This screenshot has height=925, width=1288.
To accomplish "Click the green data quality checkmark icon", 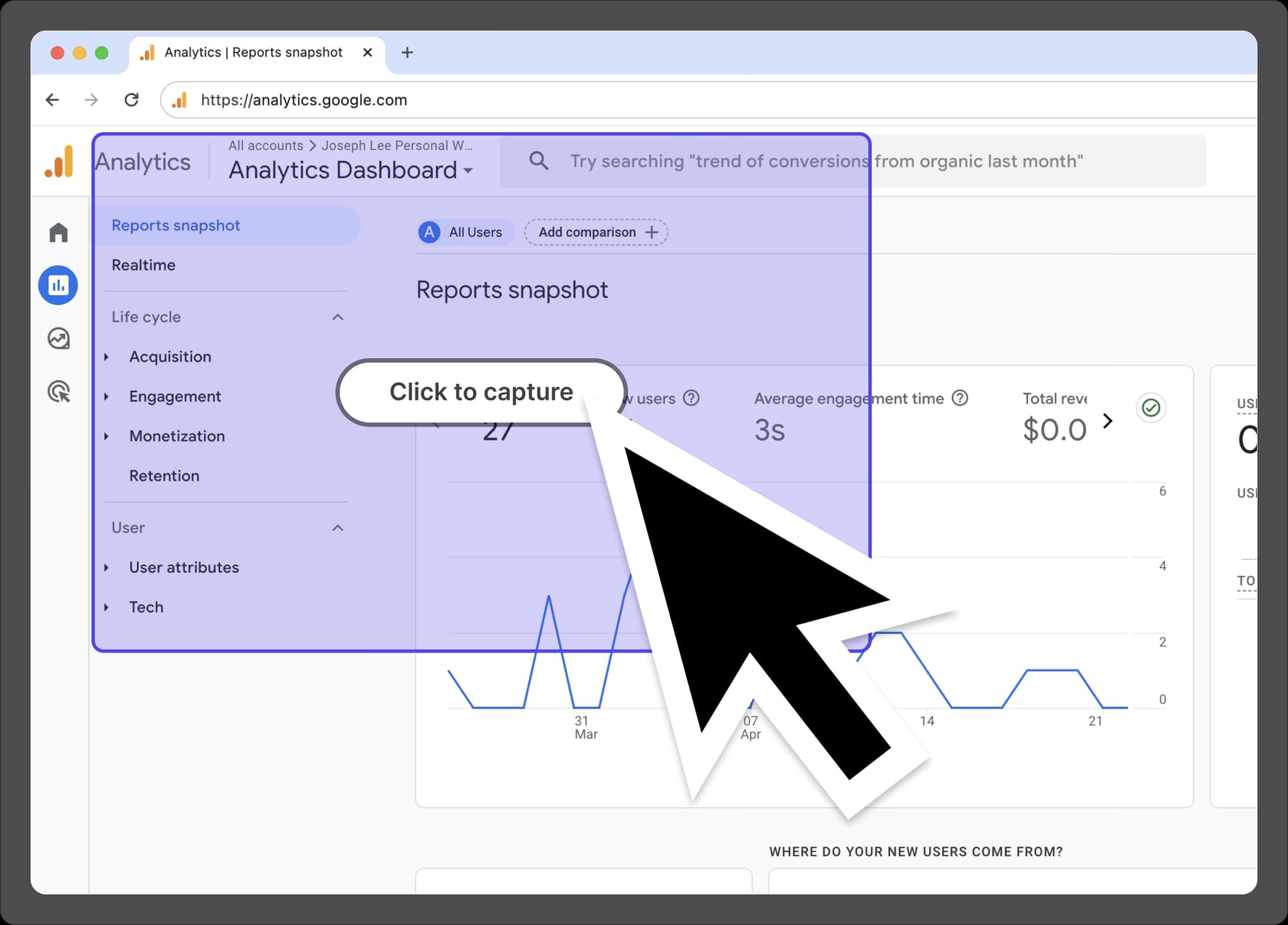I will pos(1150,408).
